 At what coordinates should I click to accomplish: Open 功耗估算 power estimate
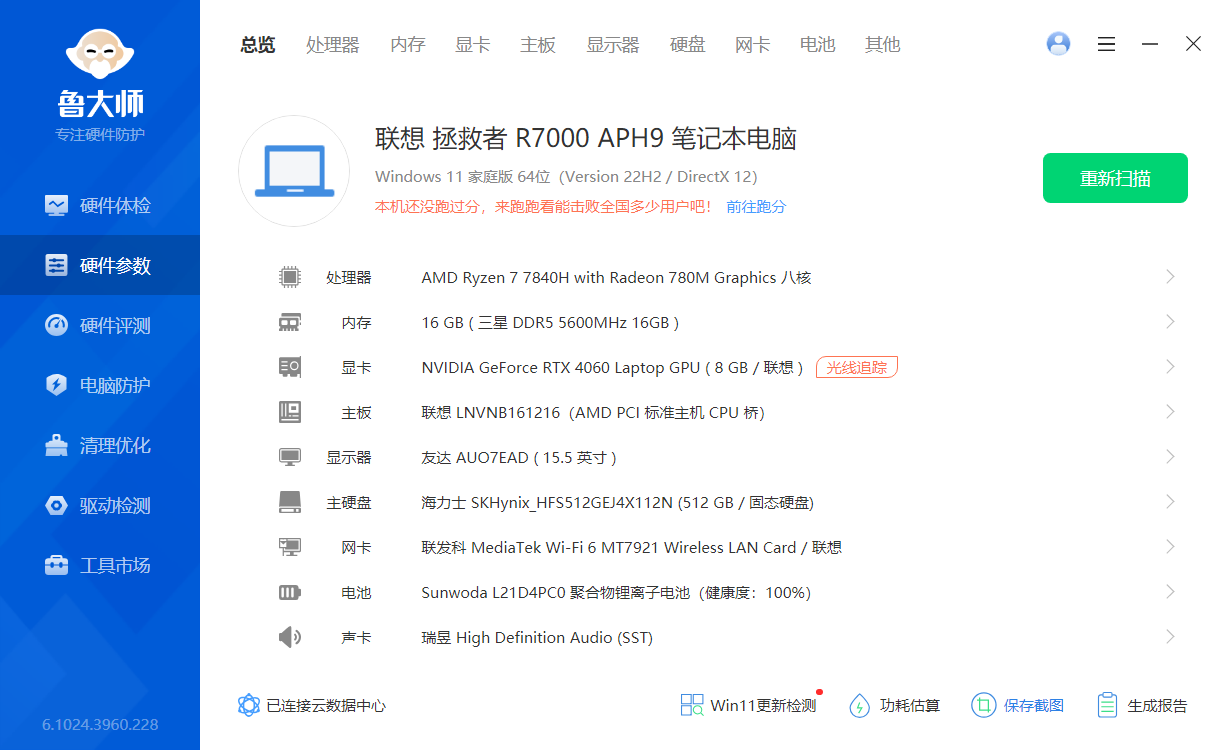(x=895, y=705)
